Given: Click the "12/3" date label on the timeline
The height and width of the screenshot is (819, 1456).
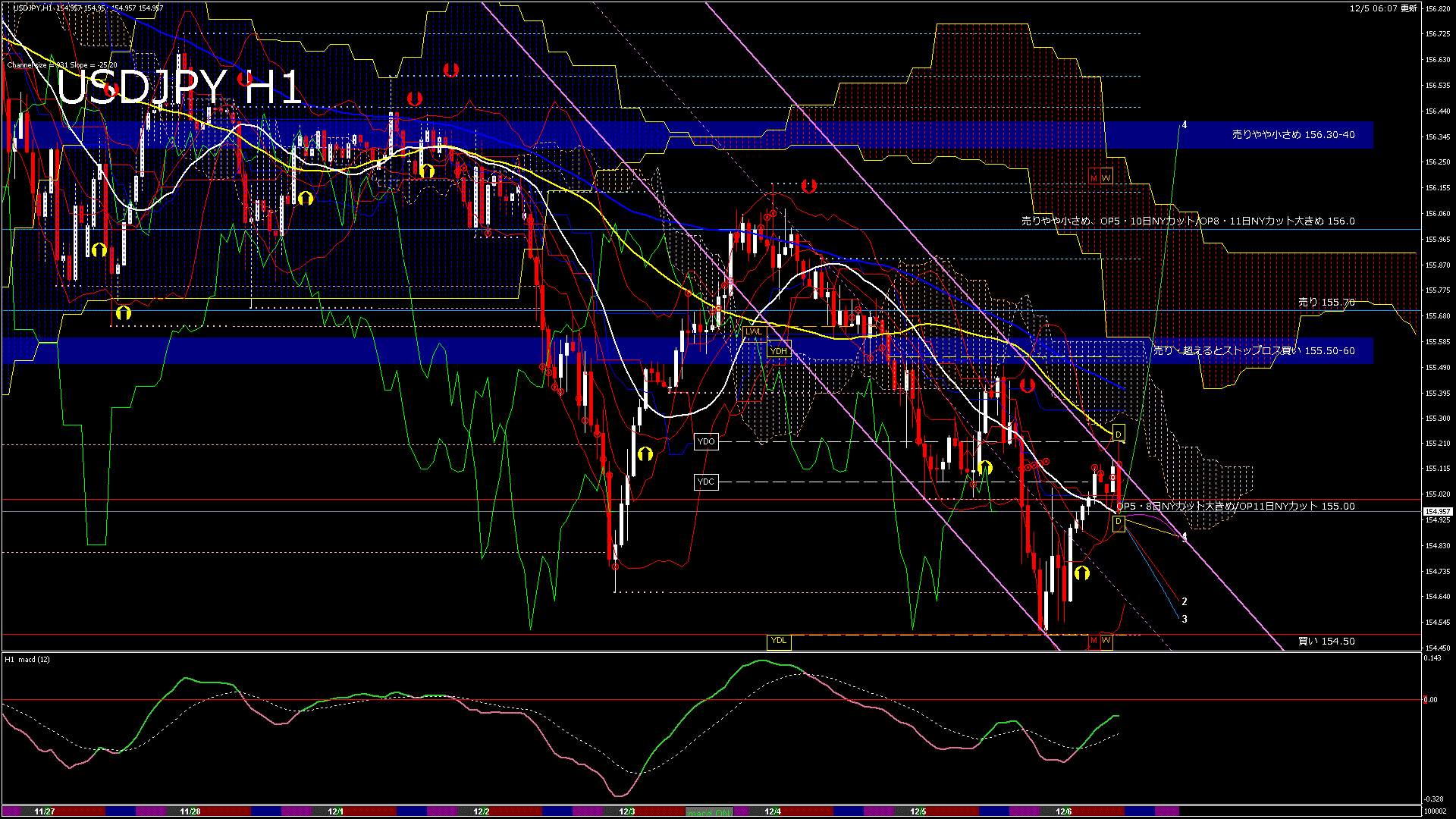Looking at the screenshot, I should pos(626,809).
